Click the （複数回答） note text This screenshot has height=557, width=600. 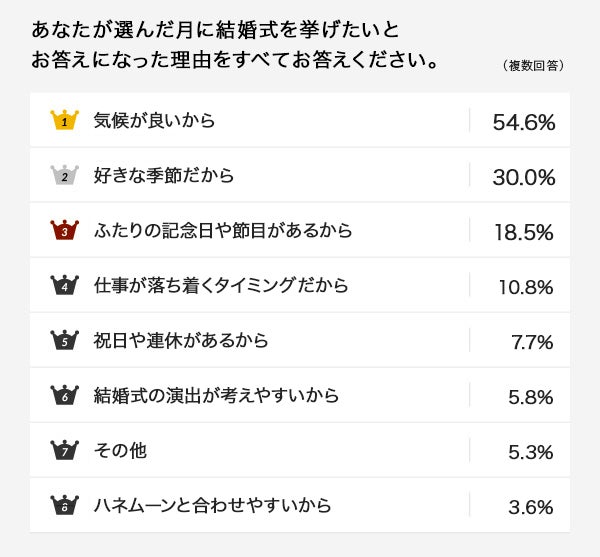click(533, 66)
